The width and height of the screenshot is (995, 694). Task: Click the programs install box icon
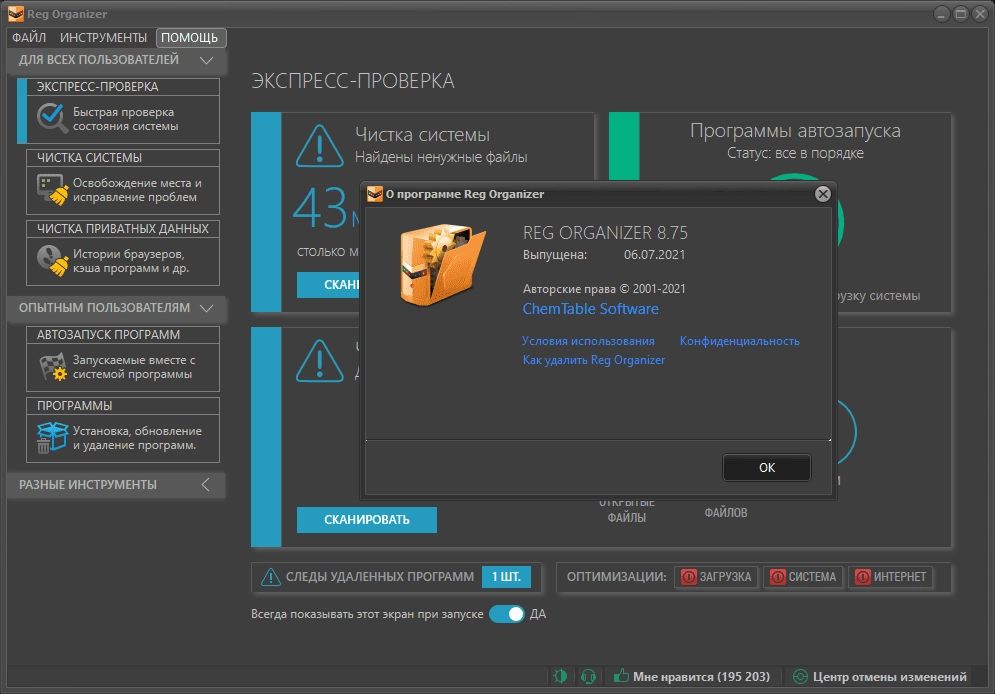tap(52, 437)
